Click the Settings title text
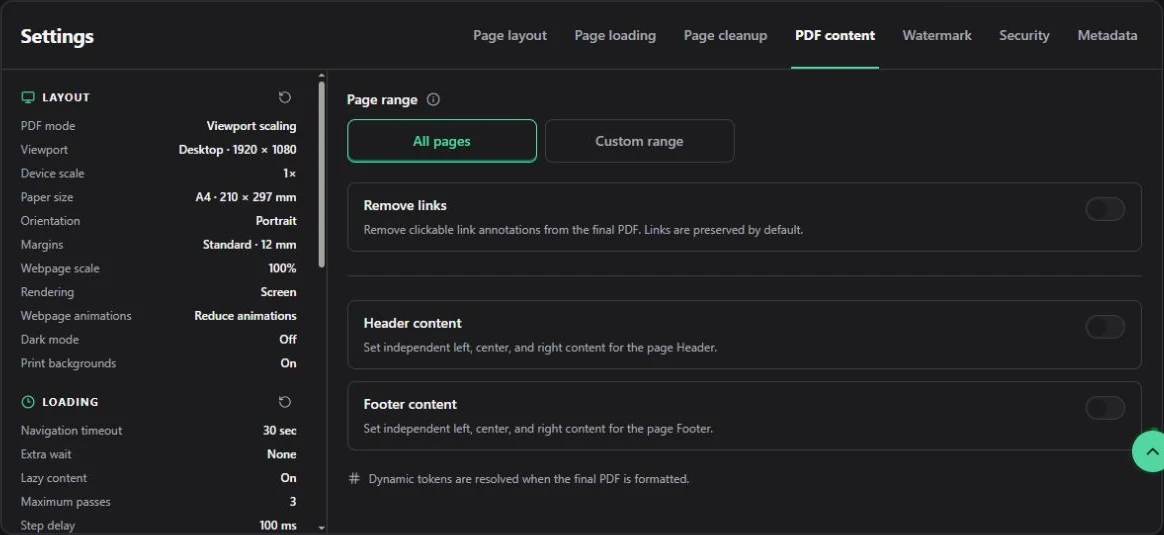 57,36
